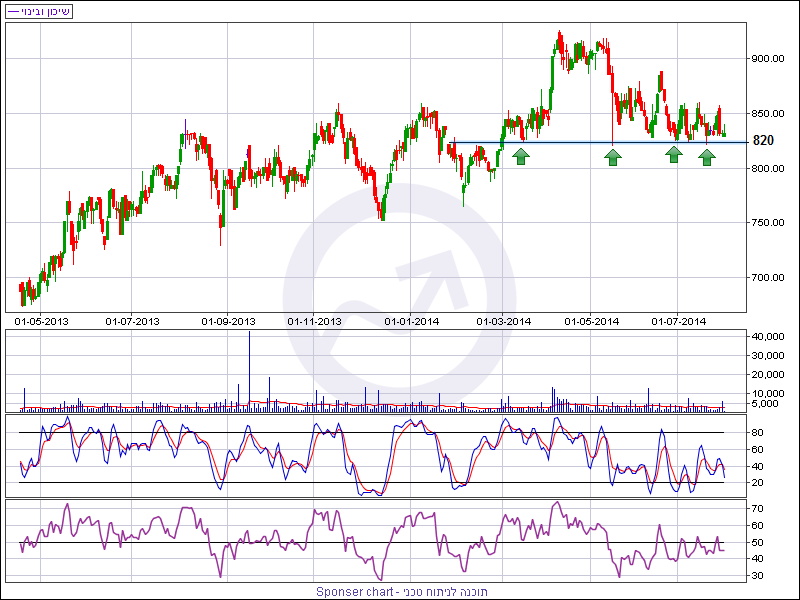Click the 01-05-2013 date label
Viewport: 800px width, 600px height.
(x=41, y=321)
